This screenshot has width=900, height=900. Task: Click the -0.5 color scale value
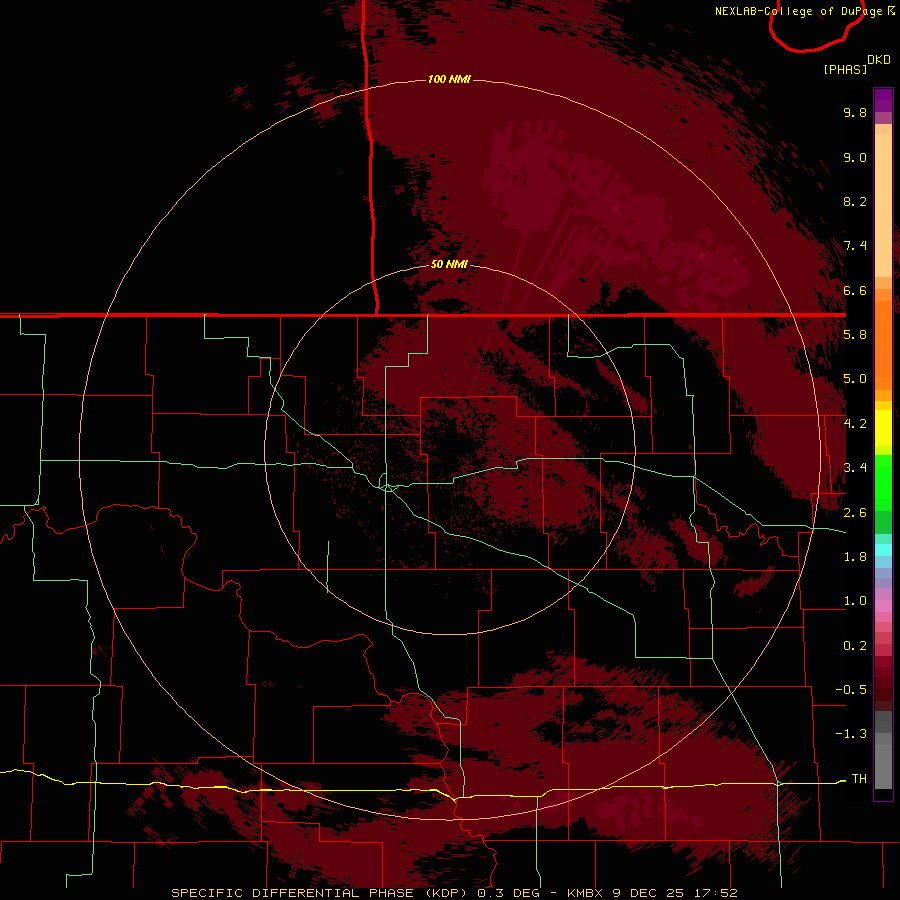(851, 690)
